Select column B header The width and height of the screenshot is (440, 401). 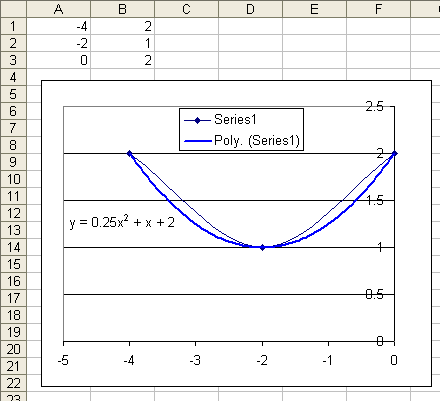click(122, 9)
